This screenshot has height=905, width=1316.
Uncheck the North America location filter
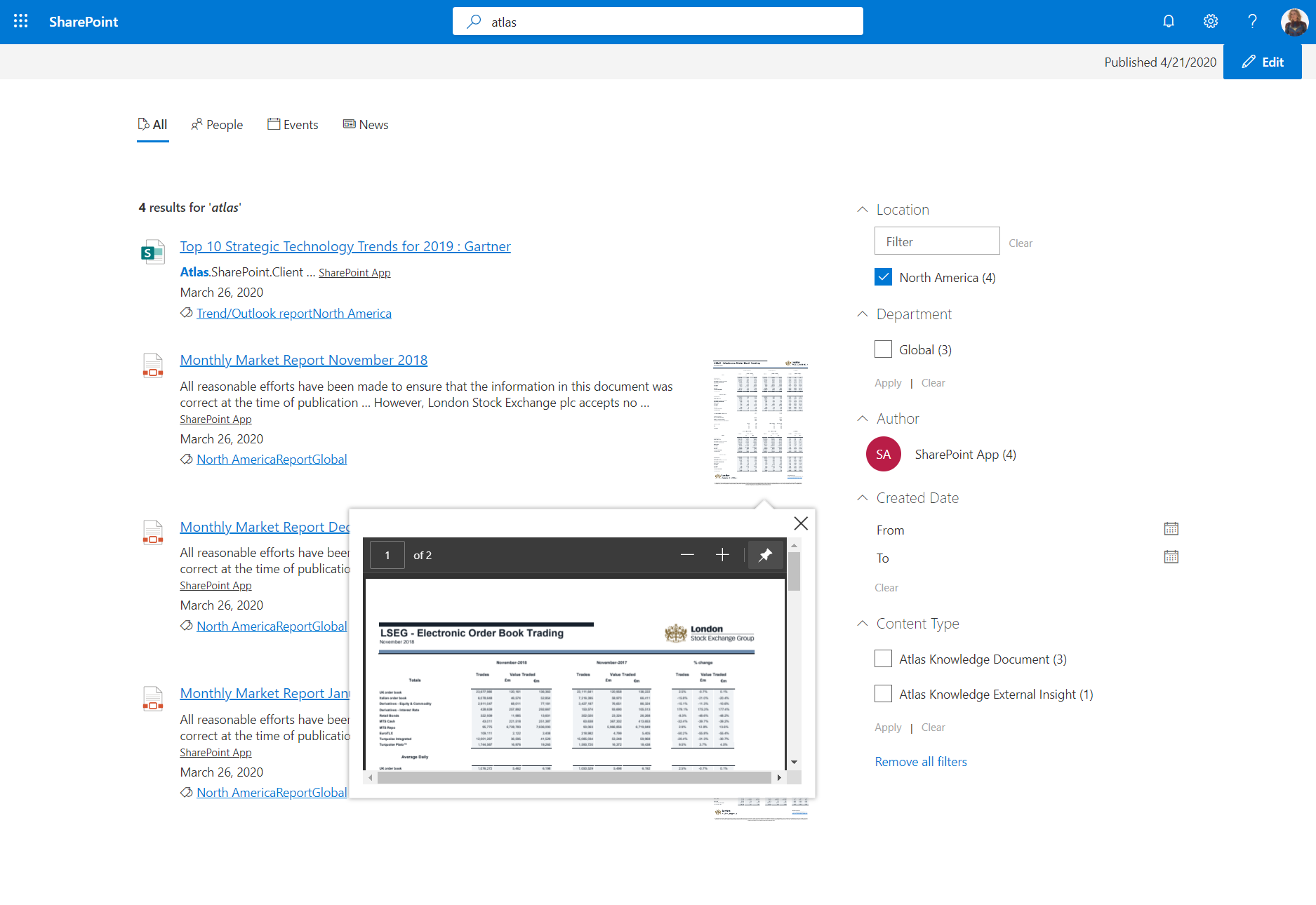coord(883,277)
